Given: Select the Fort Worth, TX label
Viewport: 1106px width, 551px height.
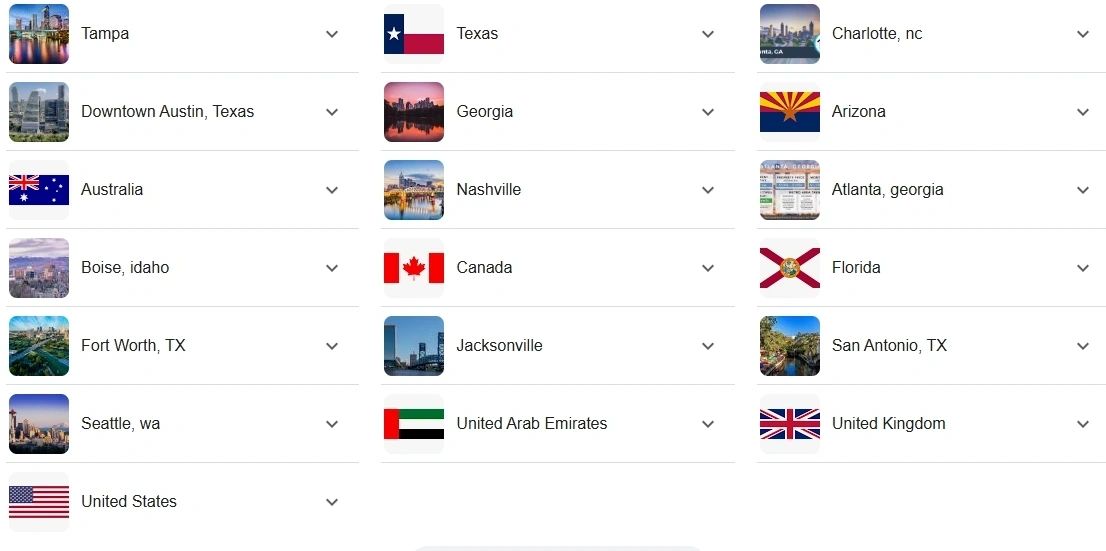Looking at the screenshot, I should click(133, 346).
